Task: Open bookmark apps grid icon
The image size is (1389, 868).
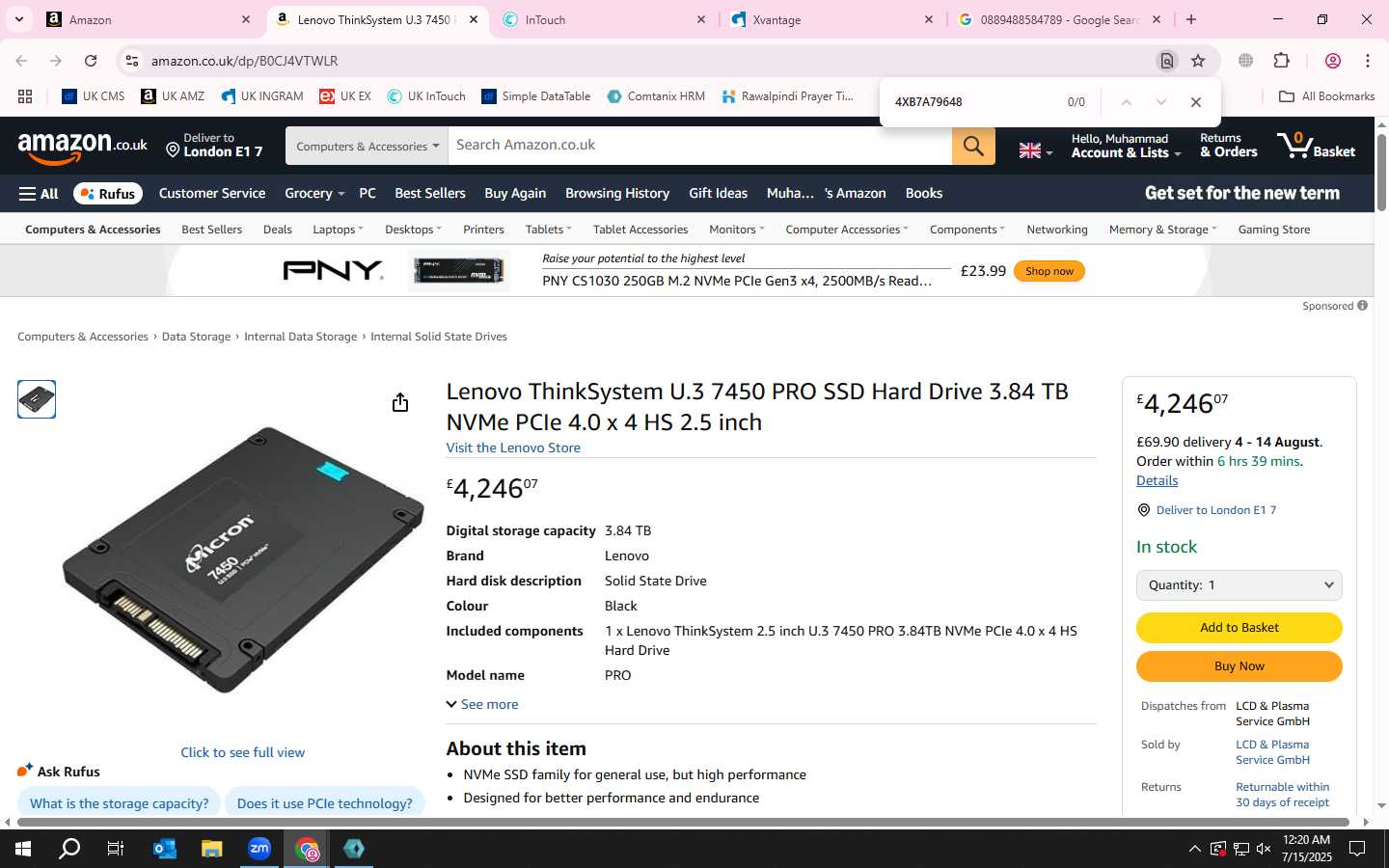Action: click(25, 96)
